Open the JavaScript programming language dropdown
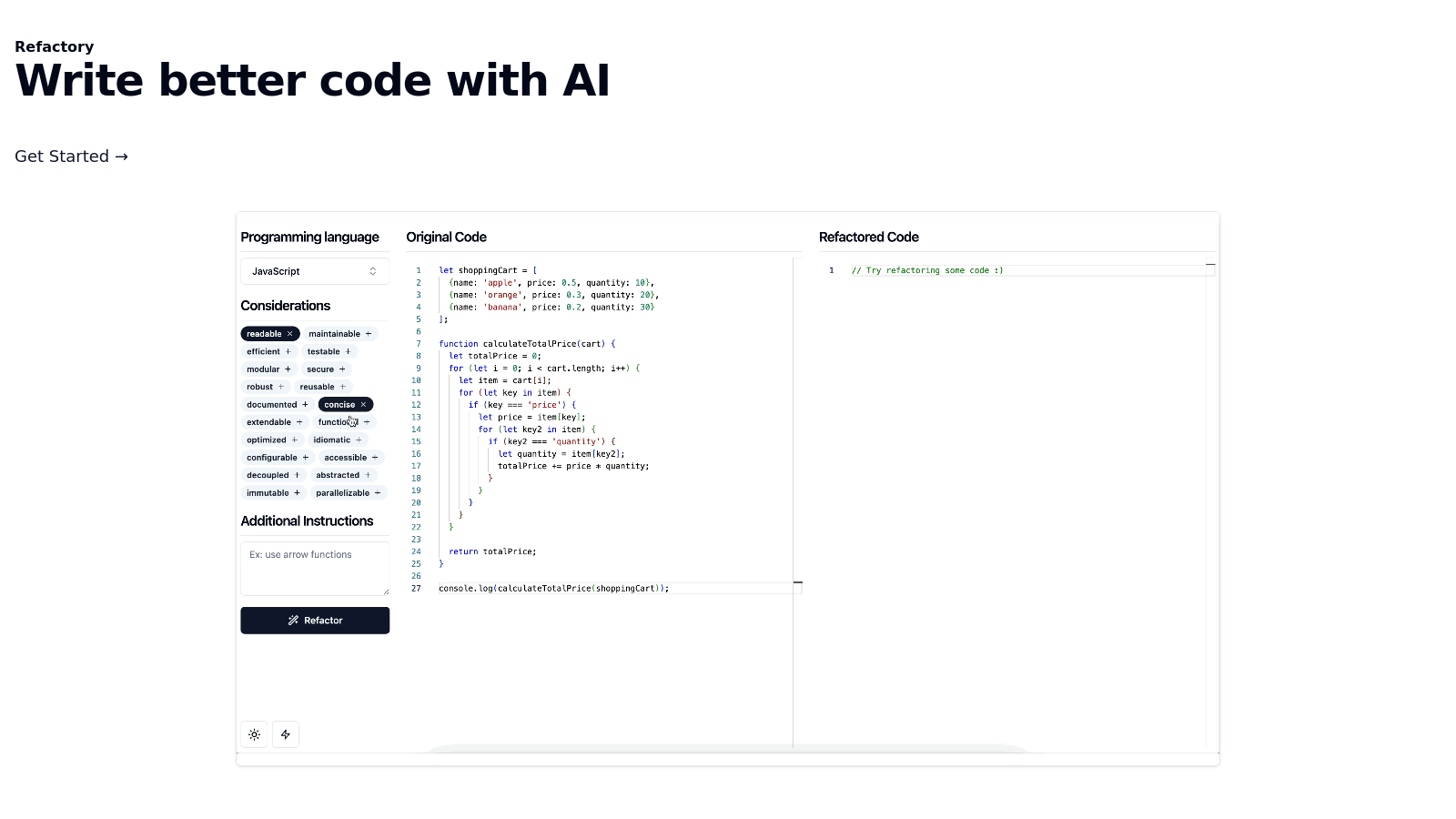The width and height of the screenshot is (1456, 819). click(x=315, y=271)
